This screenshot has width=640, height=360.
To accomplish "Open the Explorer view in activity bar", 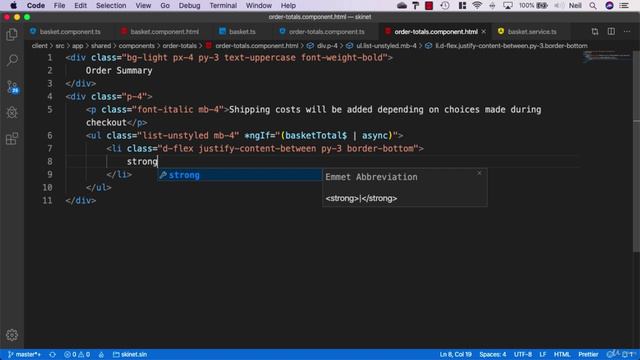I will [x=12, y=35].
